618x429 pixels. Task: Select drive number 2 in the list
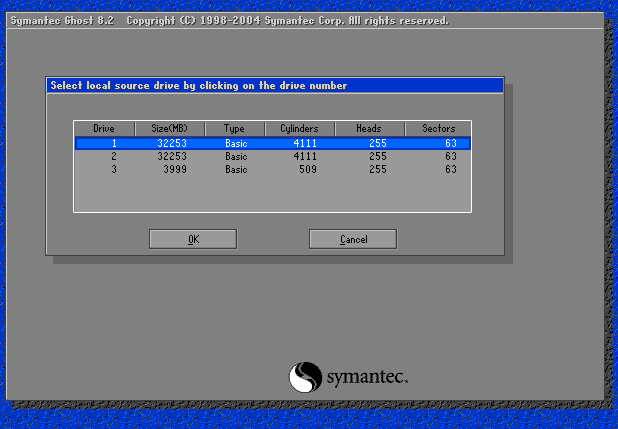pyautogui.click(x=113, y=157)
